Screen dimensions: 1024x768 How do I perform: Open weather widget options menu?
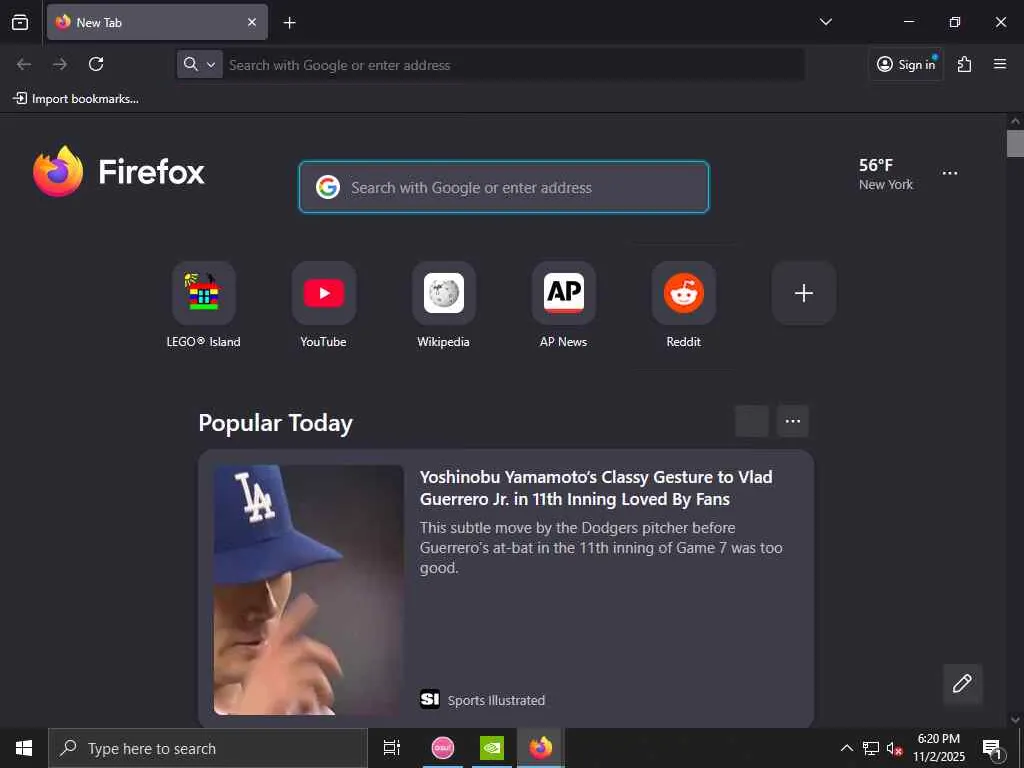950,174
